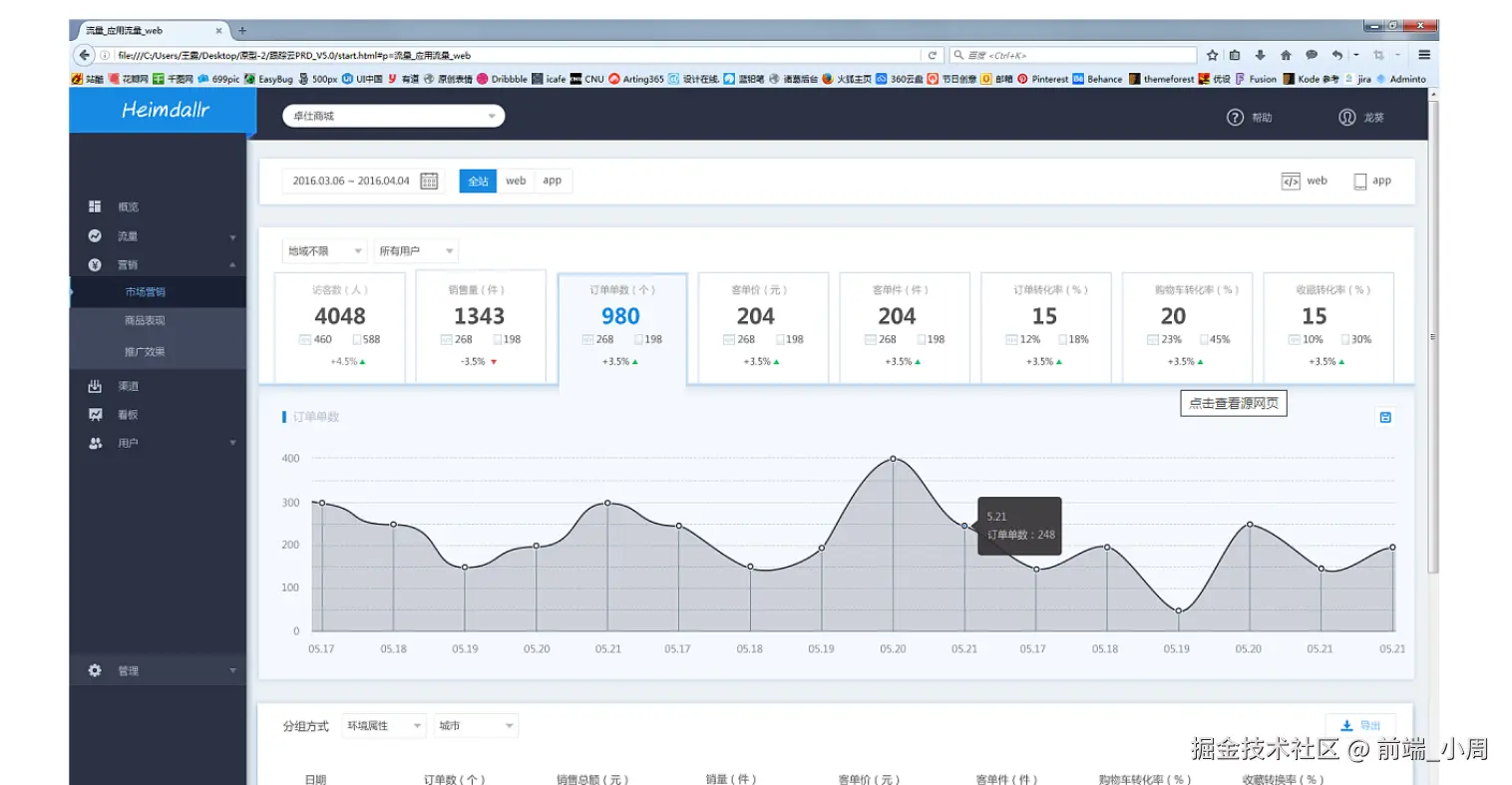Click the Heimdallr logo
The height and width of the screenshot is (785, 1512).
165,110
